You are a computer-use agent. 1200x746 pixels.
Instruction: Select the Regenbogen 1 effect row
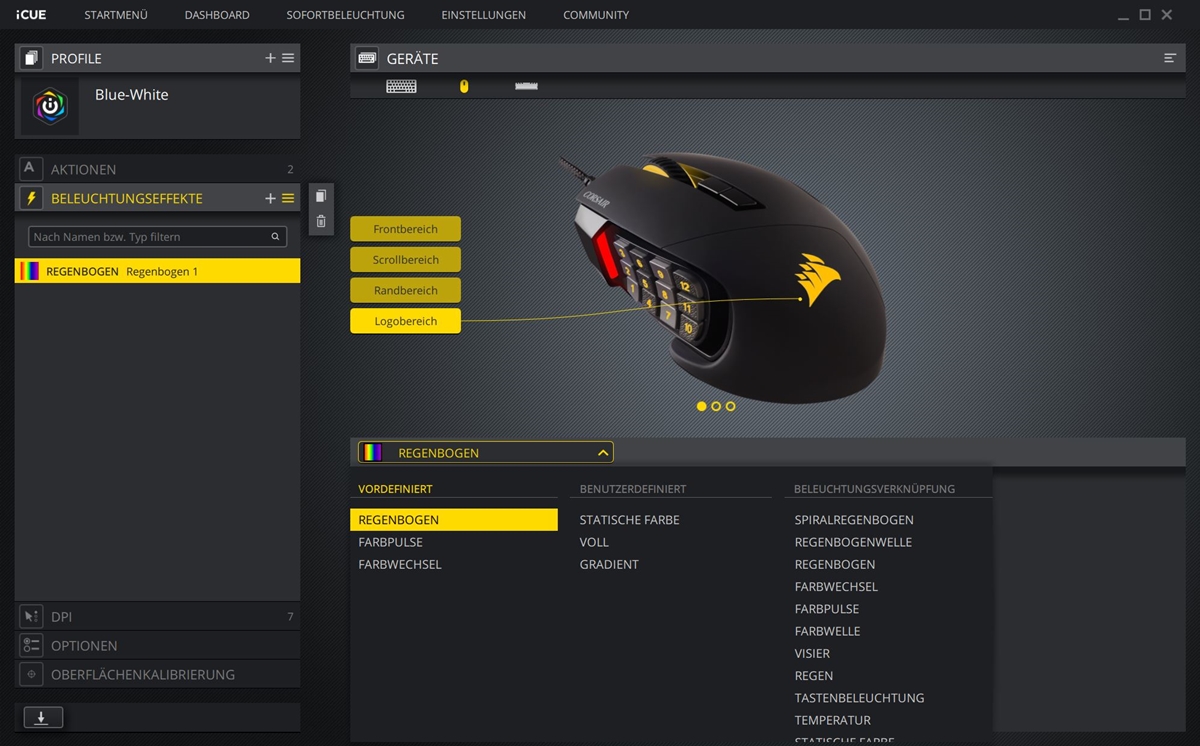[157, 271]
